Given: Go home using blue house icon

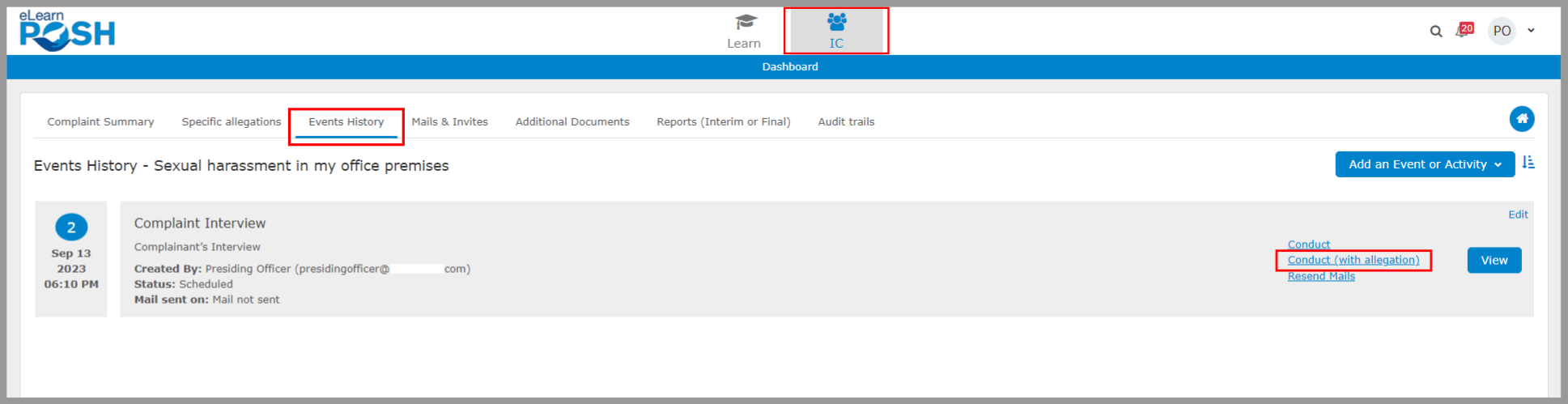Looking at the screenshot, I should [1521, 119].
